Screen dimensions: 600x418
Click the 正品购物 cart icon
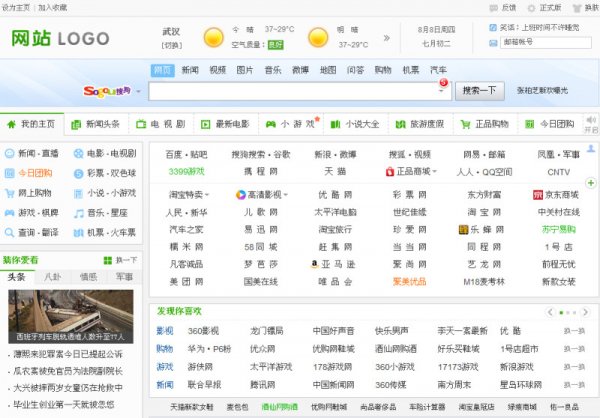click(x=465, y=124)
